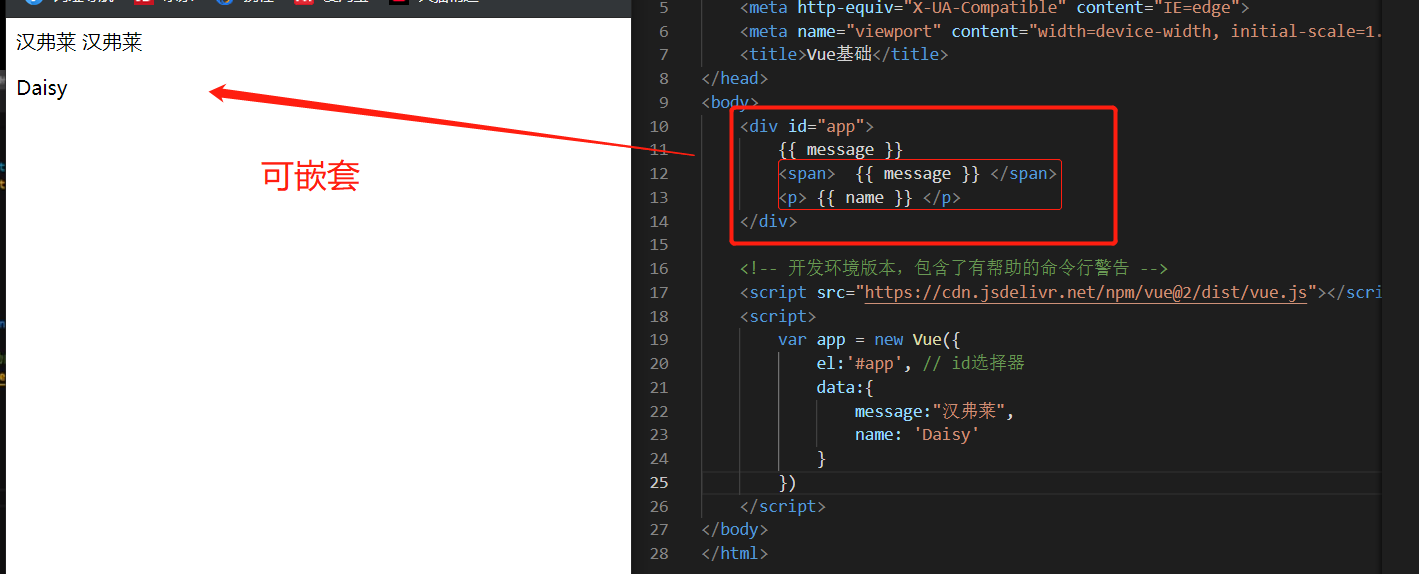Click line number 25 in the editor gutter
Viewport: 1419px width, 574px height.
[x=659, y=483]
